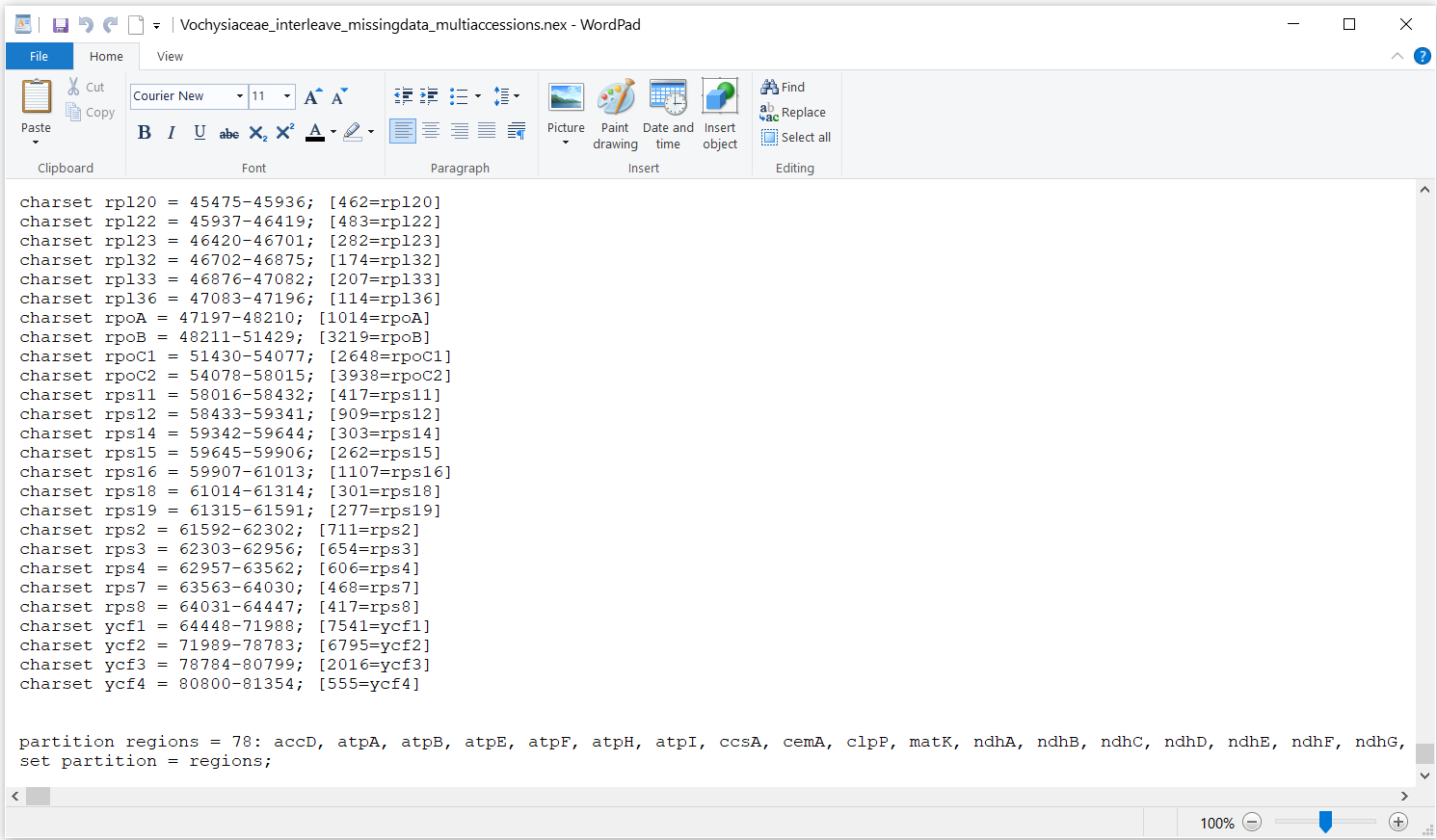
Task: Open the Paragraph settings icon
Action: 517,131
